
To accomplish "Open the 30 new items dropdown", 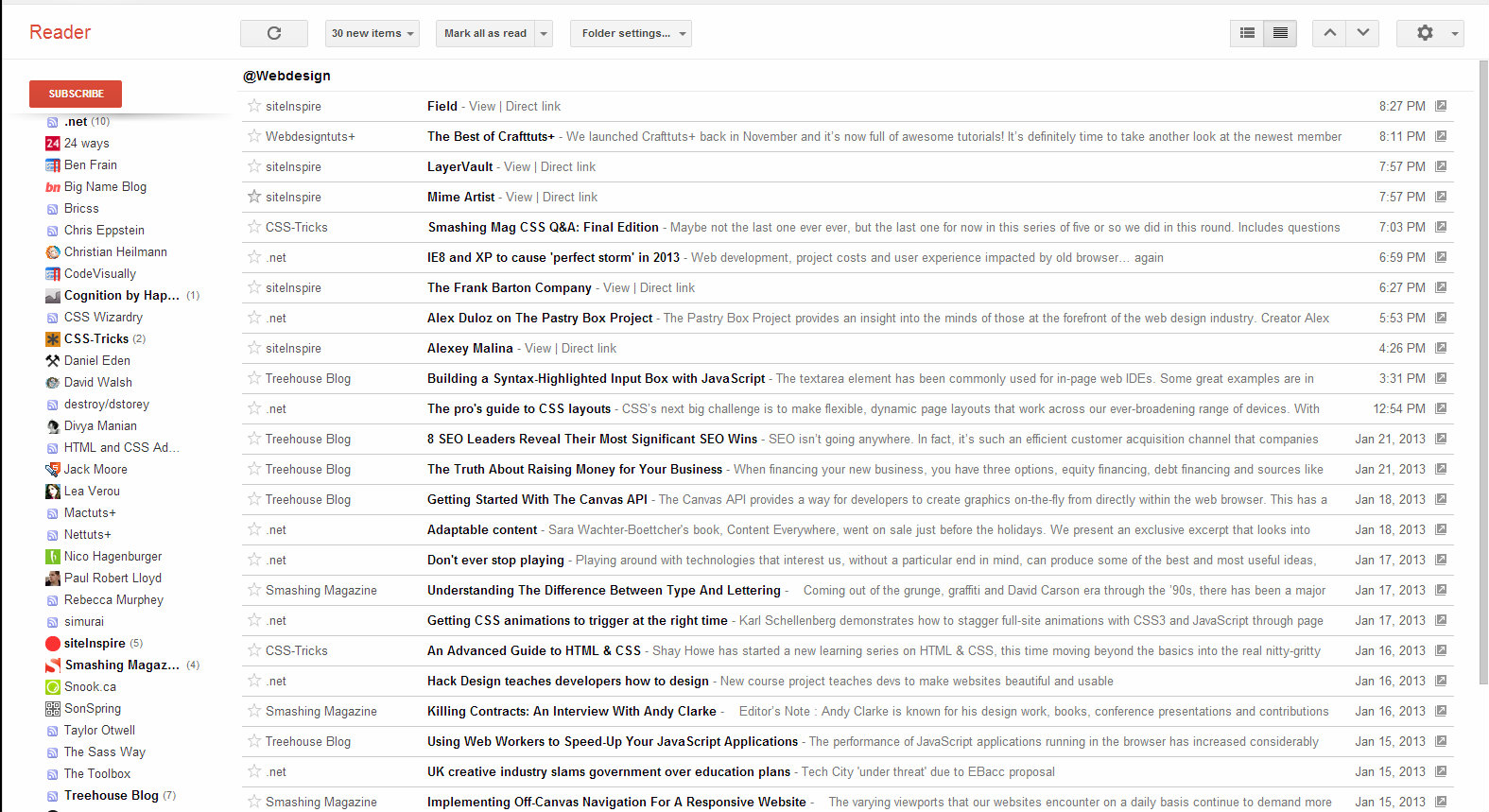I will pyautogui.click(x=372, y=33).
